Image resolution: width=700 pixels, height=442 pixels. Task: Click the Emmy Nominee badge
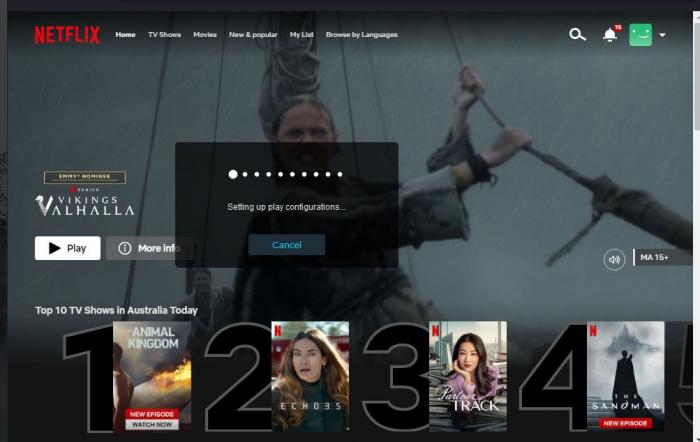pos(85,177)
